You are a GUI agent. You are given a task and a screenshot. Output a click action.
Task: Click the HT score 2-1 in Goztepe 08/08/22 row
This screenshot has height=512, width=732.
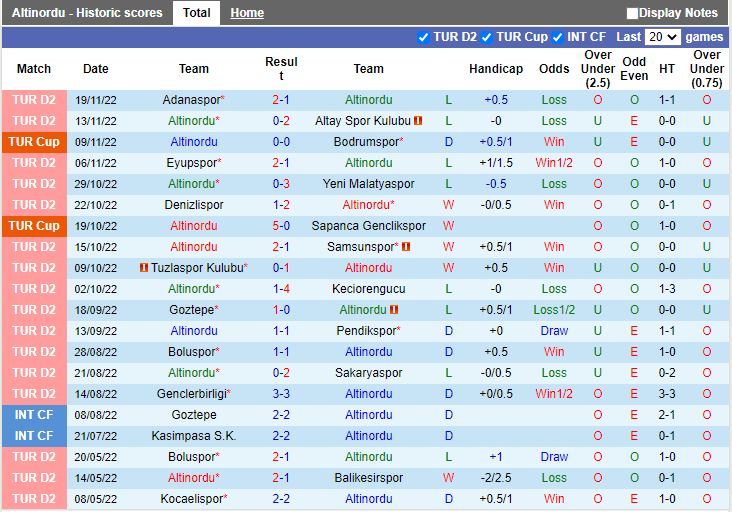click(667, 415)
